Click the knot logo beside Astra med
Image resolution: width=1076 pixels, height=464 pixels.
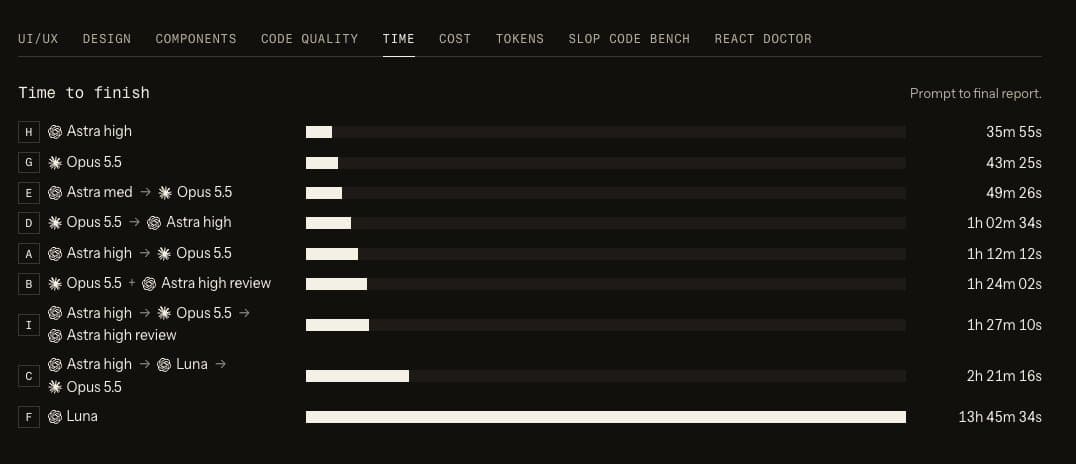click(55, 193)
